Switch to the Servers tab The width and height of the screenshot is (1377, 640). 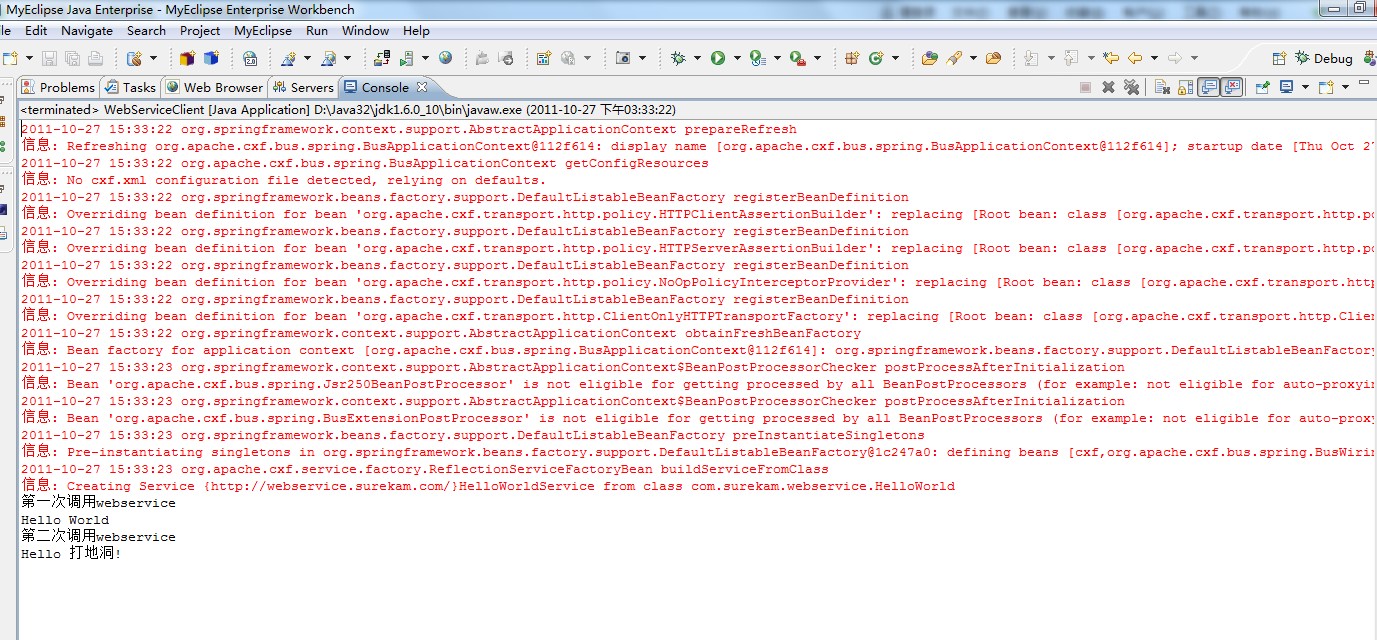coord(302,87)
